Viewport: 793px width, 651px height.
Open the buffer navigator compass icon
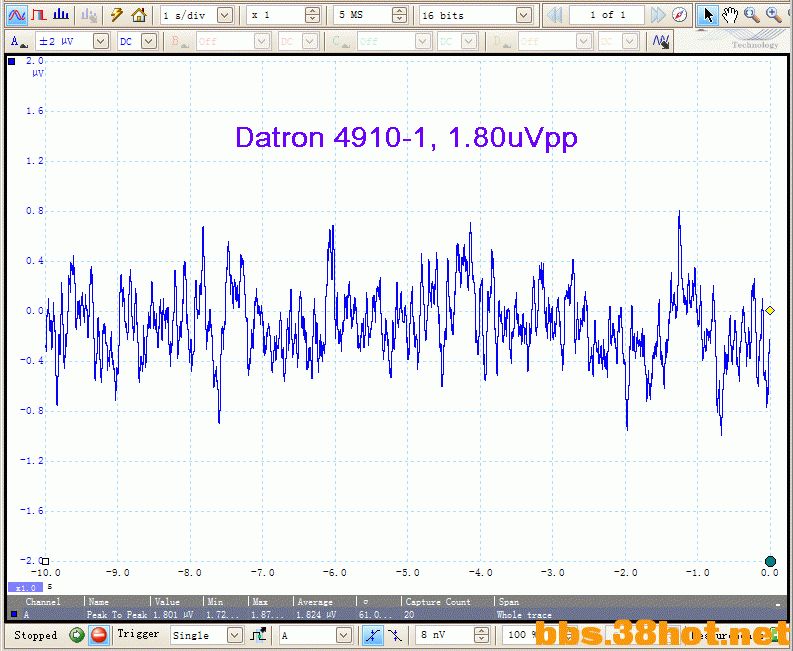(680, 16)
